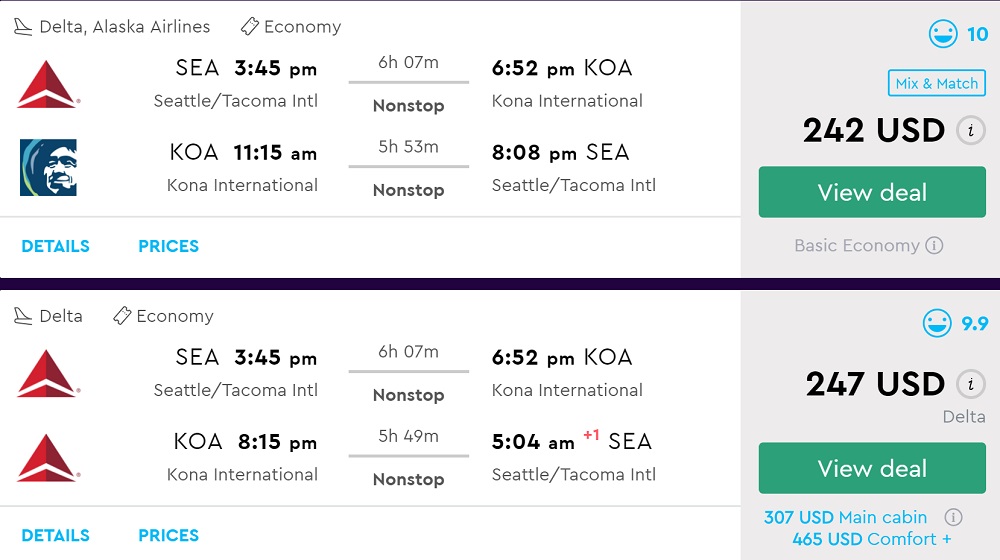This screenshot has height=560, width=1000.
Task: Click the Delta logo on the first outbound flight
Action: click(x=48, y=84)
